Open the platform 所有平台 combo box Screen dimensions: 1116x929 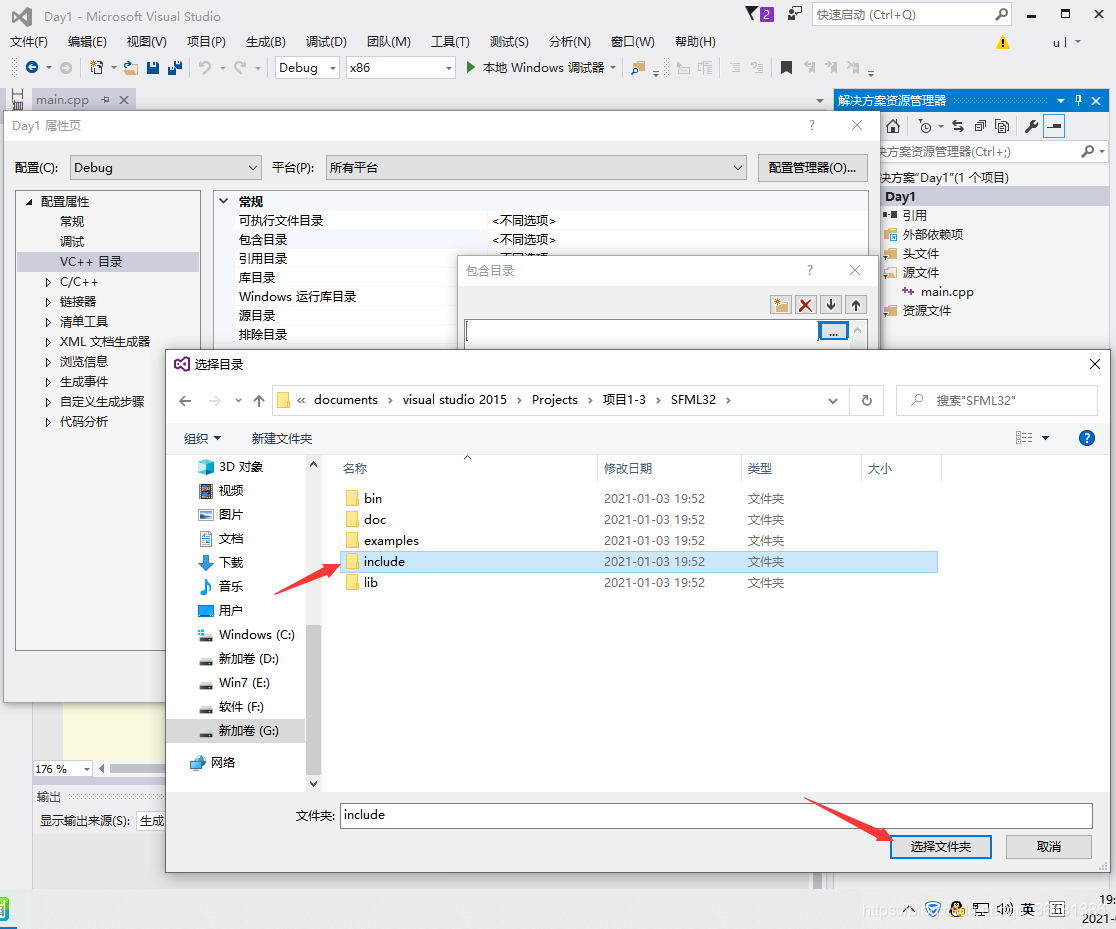536,168
